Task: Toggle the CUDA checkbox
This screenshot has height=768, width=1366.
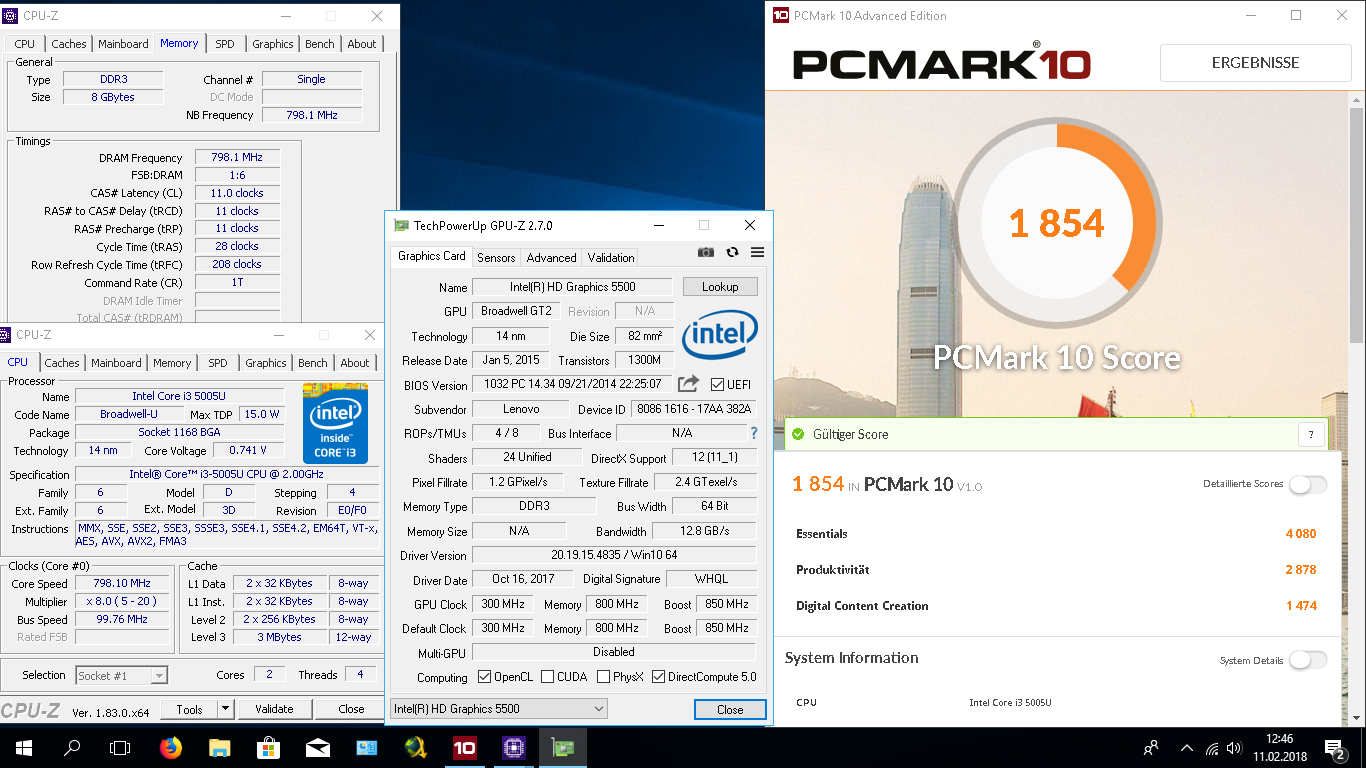Action: (x=547, y=677)
